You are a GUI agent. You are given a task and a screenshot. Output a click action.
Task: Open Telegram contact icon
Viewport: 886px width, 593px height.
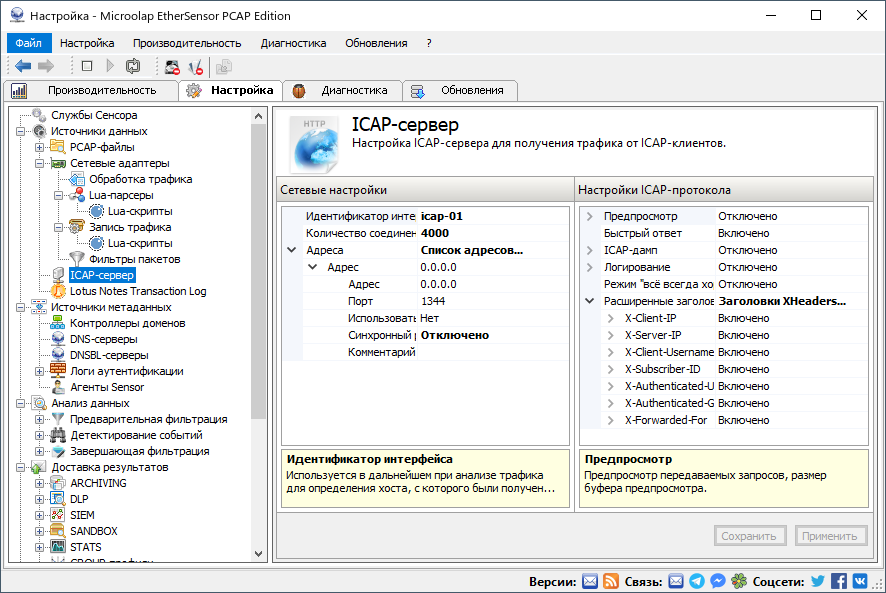[698, 580]
